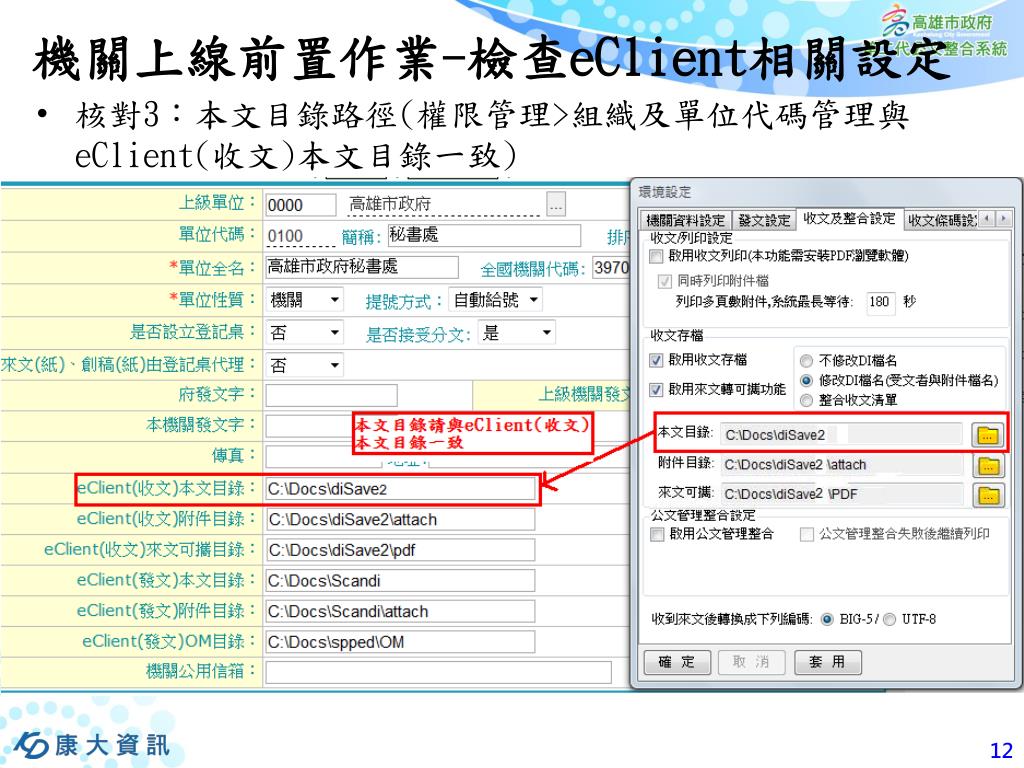1024x768 pixels.
Task: Click the 機關公用信箱 input field
Action: pos(438,672)
